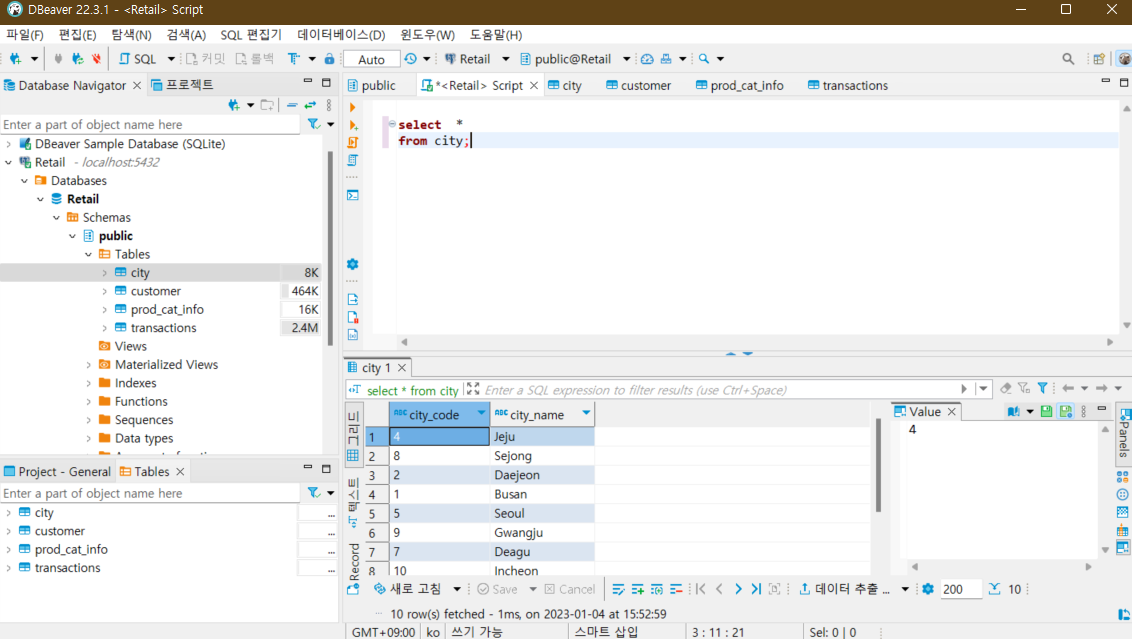The image size is (1132, 639).
Task: Select the transactions table in navigator tree
Action: pos(163,328)
